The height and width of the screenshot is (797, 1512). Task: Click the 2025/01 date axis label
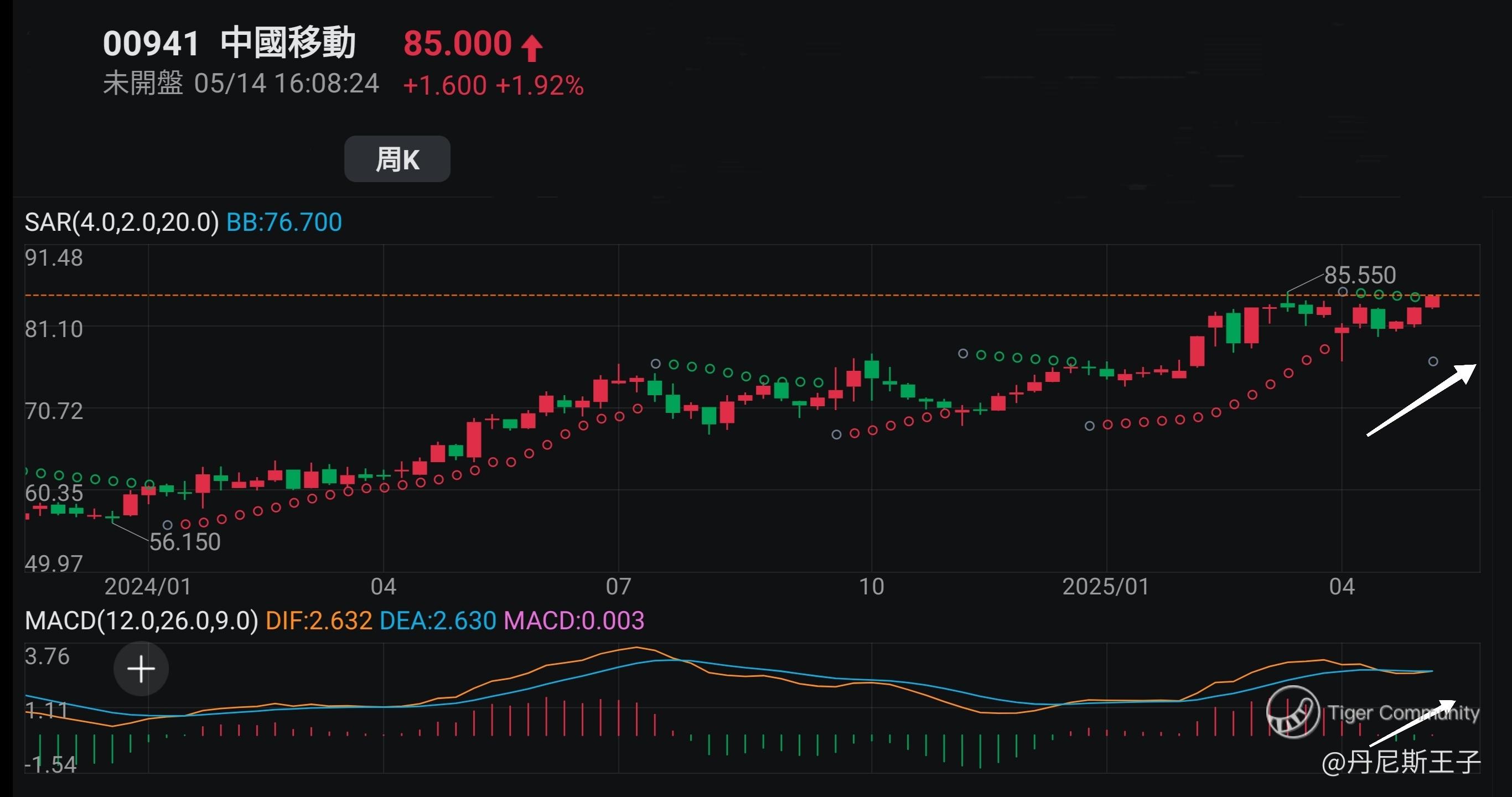pos(1106,586)
